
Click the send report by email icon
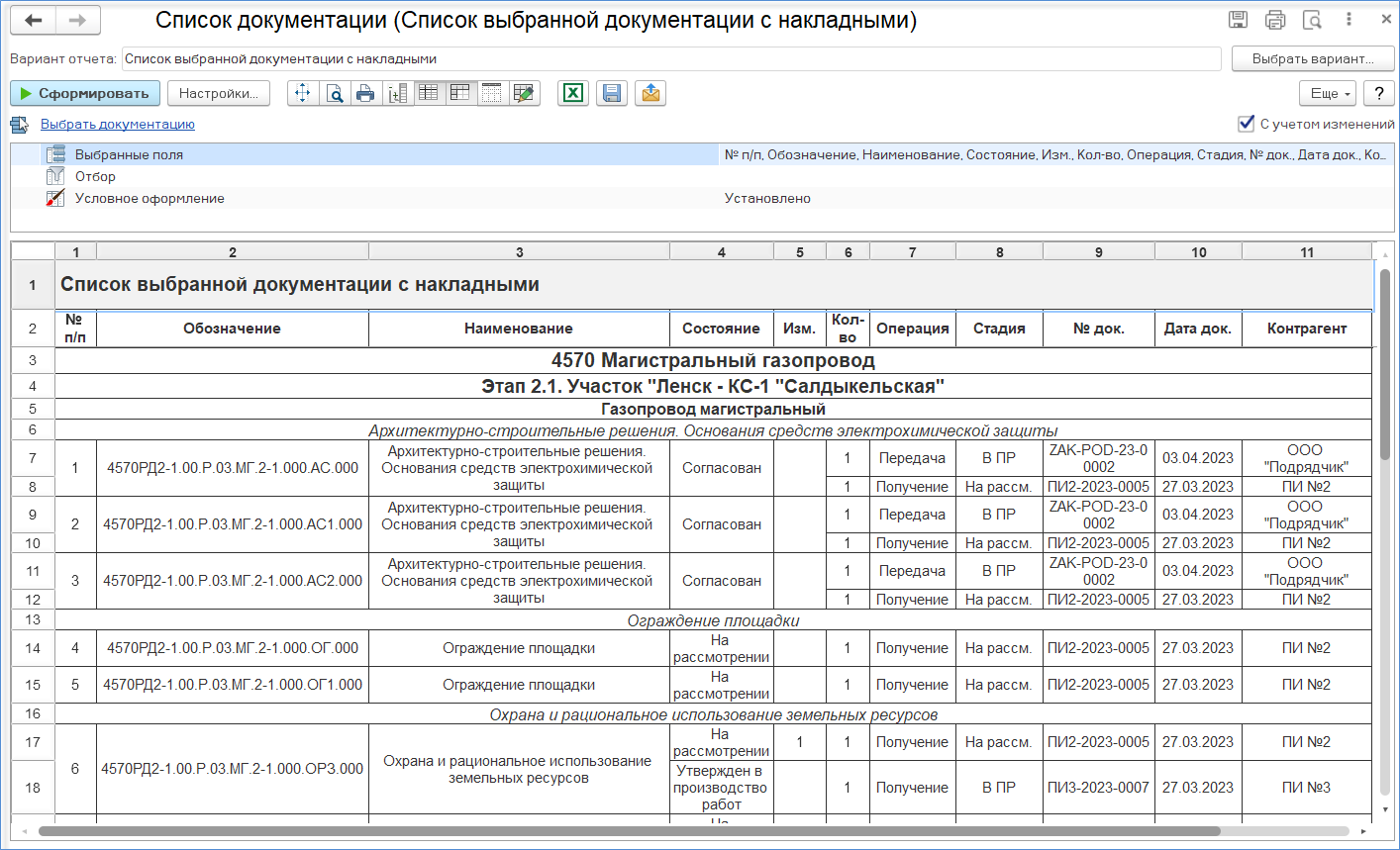(650, 93)
